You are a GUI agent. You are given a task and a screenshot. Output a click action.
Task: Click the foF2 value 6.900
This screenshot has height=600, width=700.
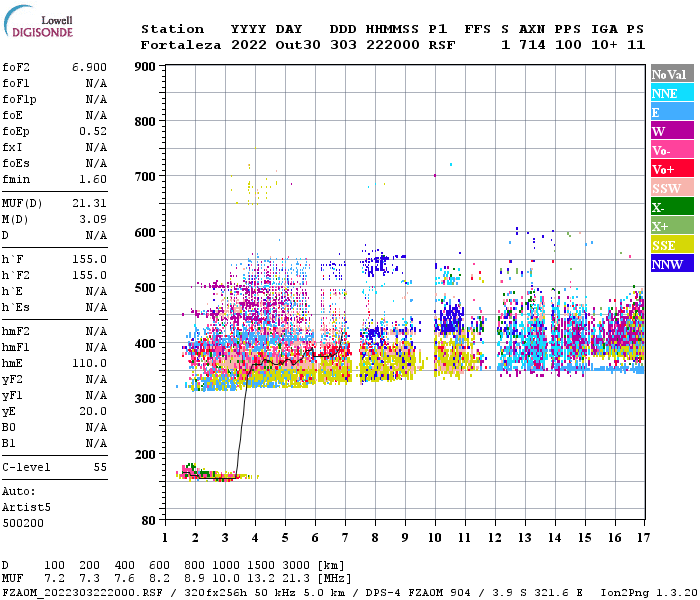coord(89,67)
